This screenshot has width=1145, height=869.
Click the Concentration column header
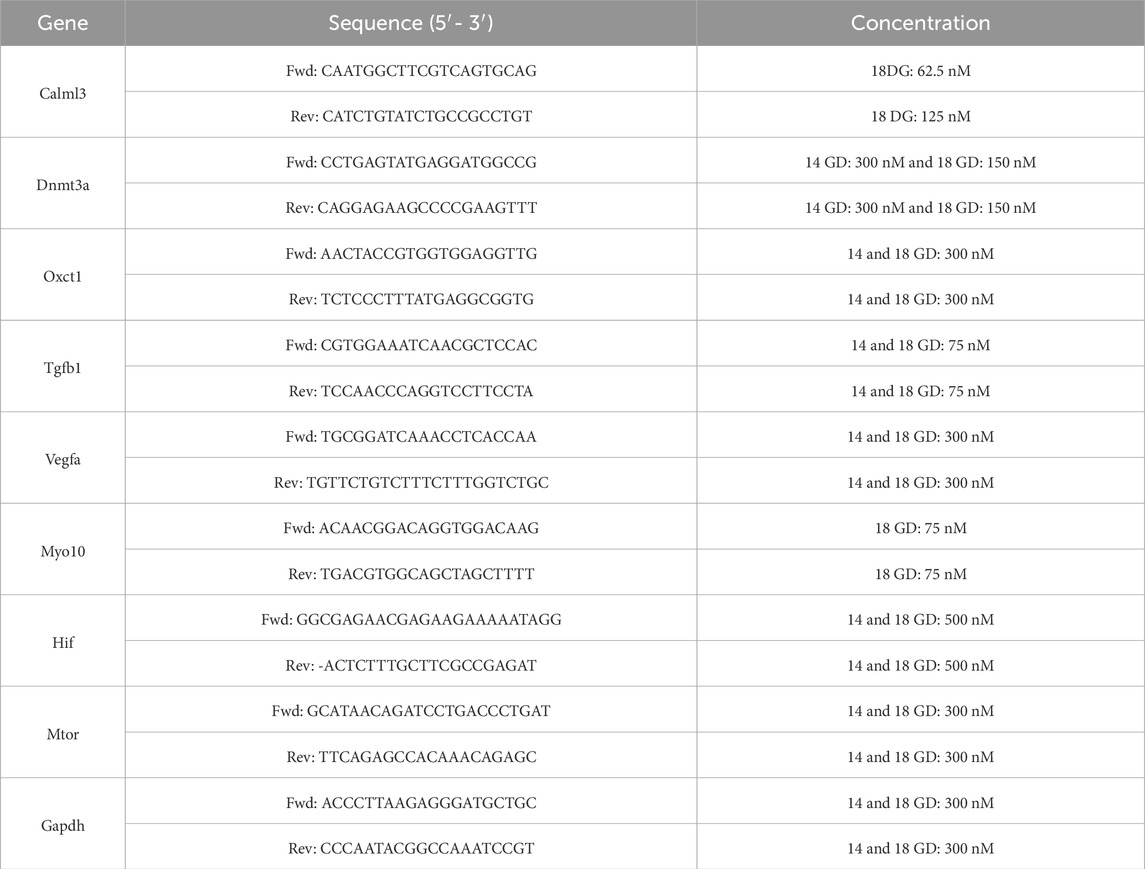(920, 23)
